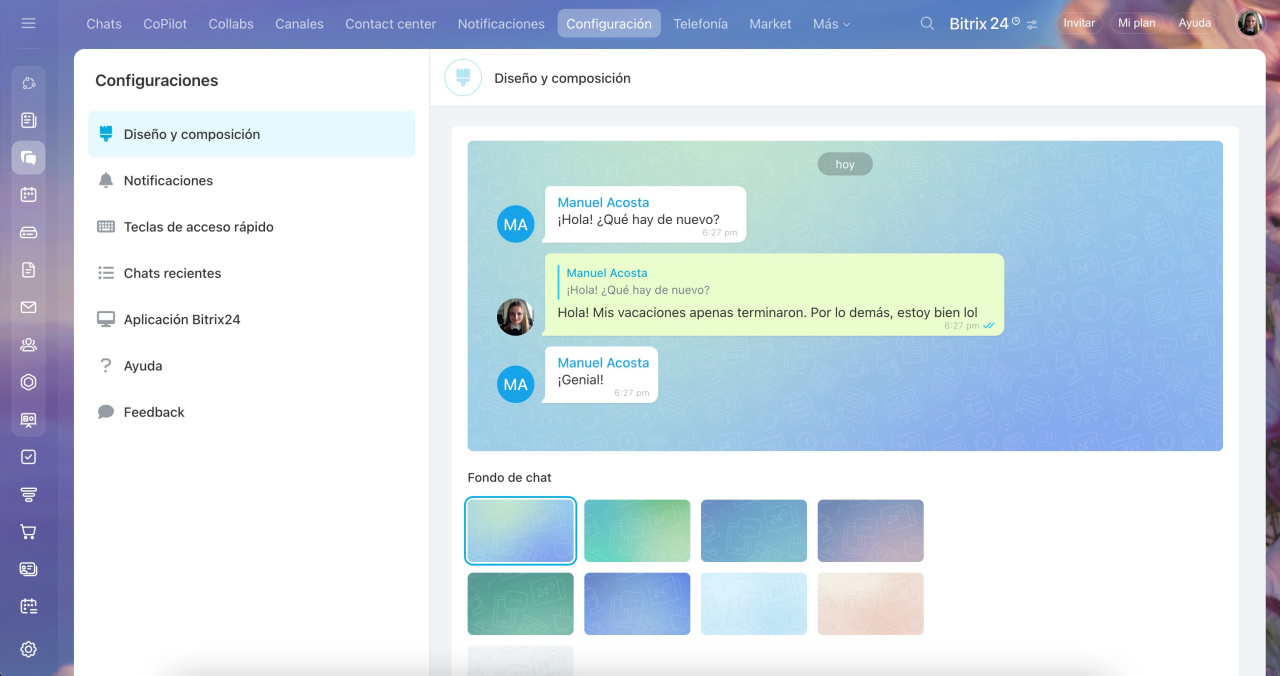The image size is (1280, 676).
Task: Open the Contact center tab
Action: coord(391,23)
